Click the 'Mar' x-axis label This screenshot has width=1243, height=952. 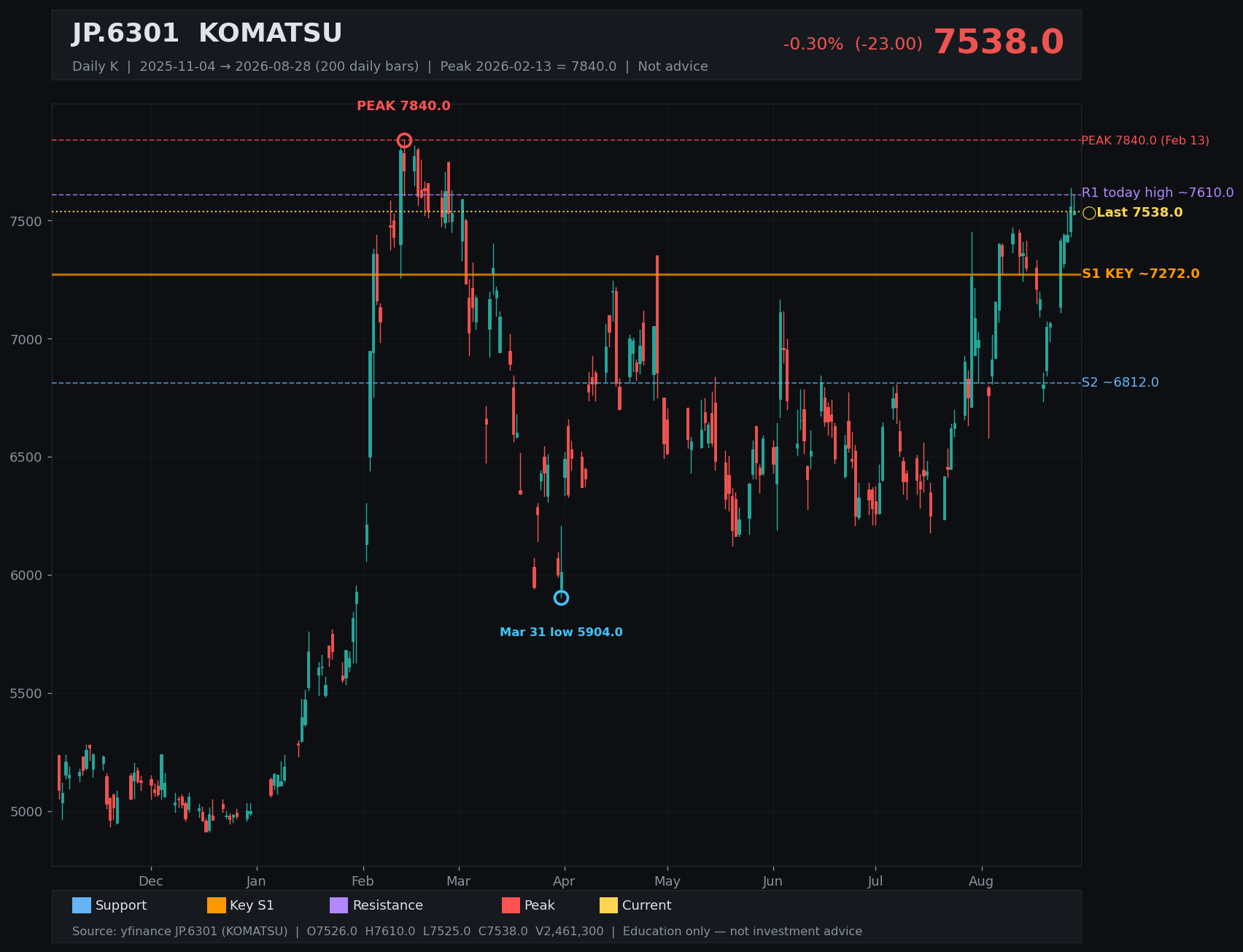click(458, 881)
